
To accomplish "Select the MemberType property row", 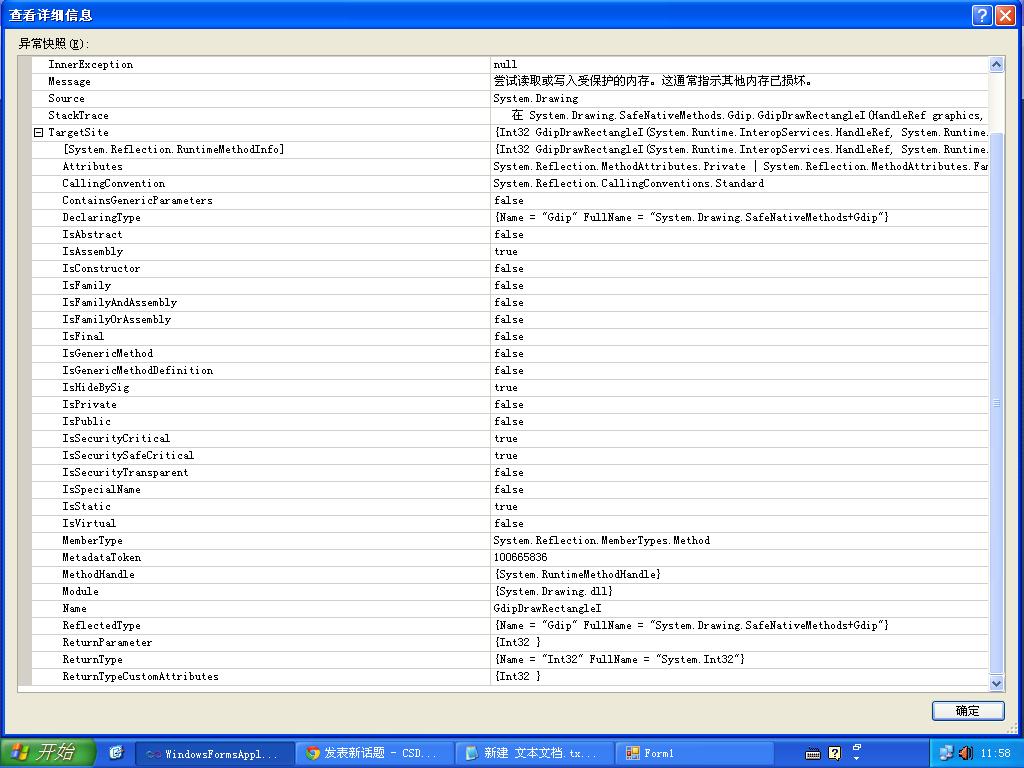I will [x=509, y=540].
